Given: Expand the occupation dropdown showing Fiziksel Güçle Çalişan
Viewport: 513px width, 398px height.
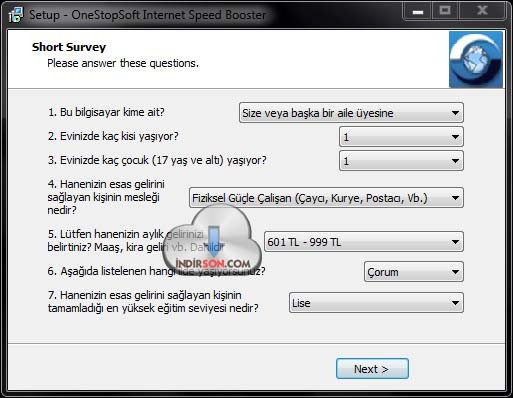Looking at the screenshot, I should pos(326,198).
